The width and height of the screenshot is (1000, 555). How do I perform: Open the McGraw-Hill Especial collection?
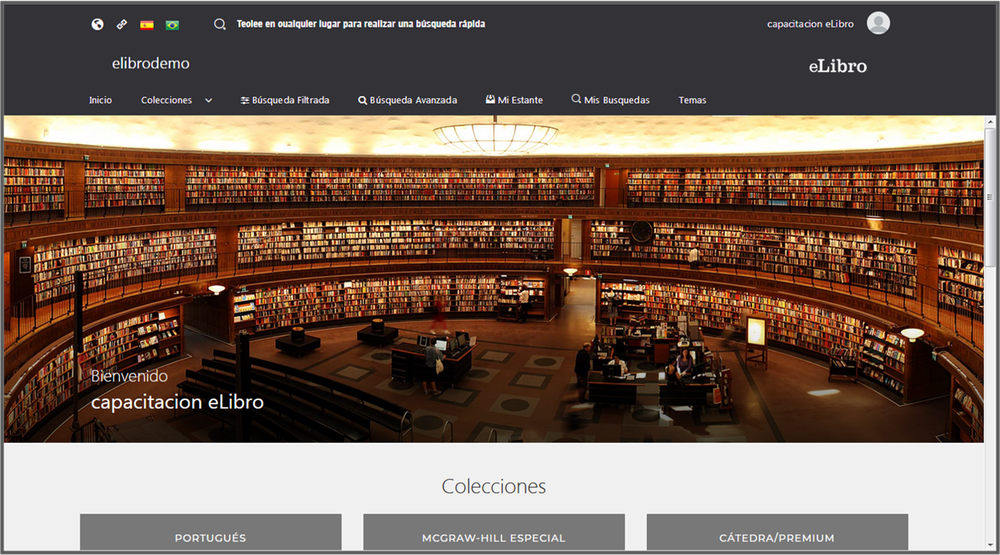point(493,536)
